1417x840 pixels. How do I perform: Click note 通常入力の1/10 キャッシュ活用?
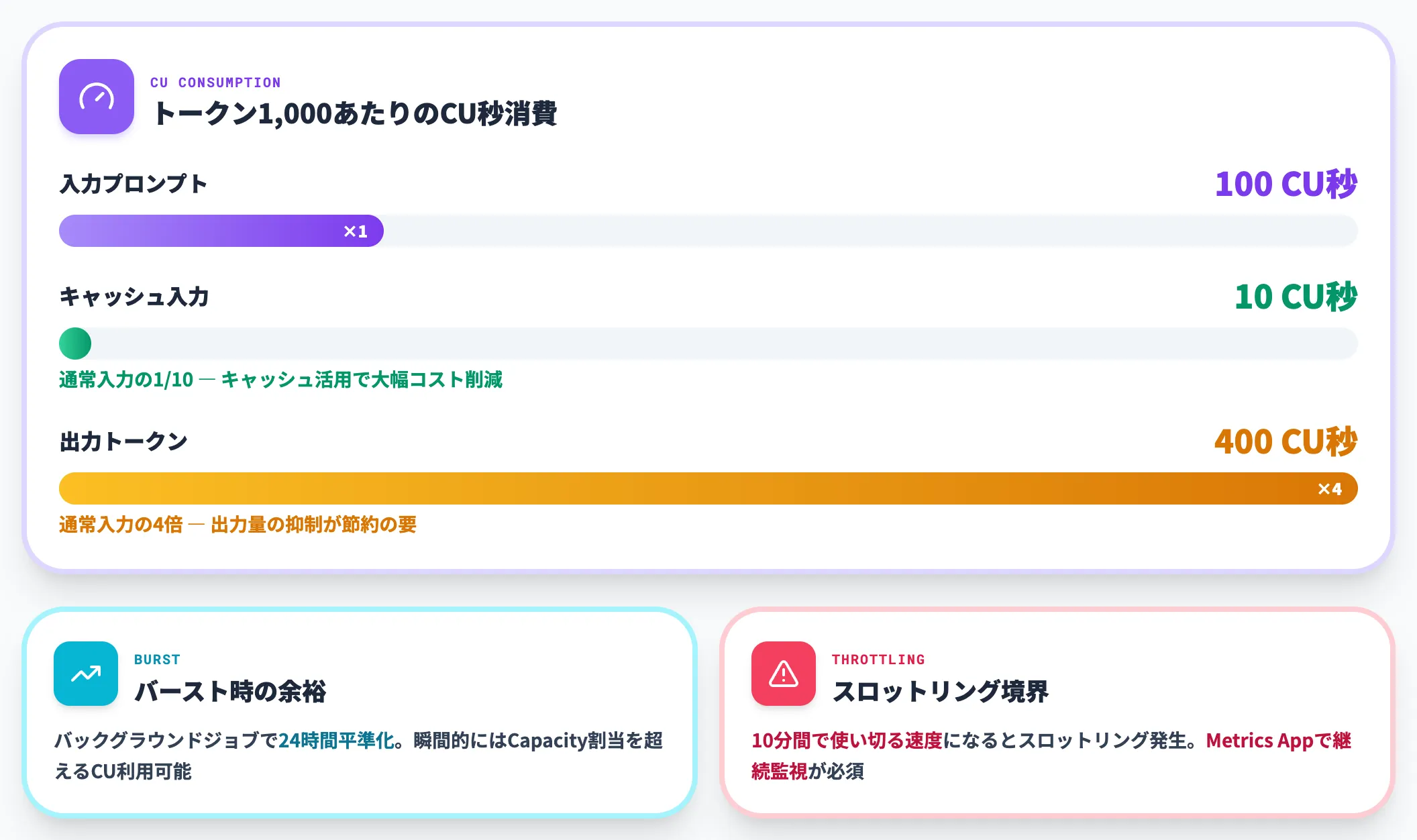click(280, 380)
